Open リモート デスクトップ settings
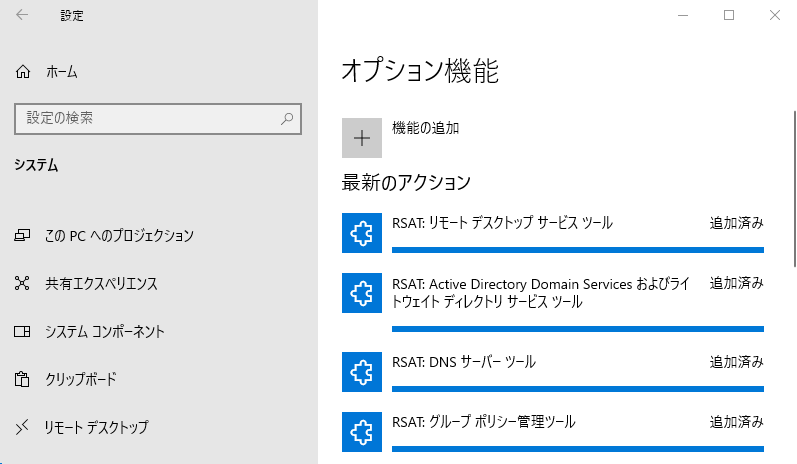Screen dimensions: 797x464 [97, 427]
